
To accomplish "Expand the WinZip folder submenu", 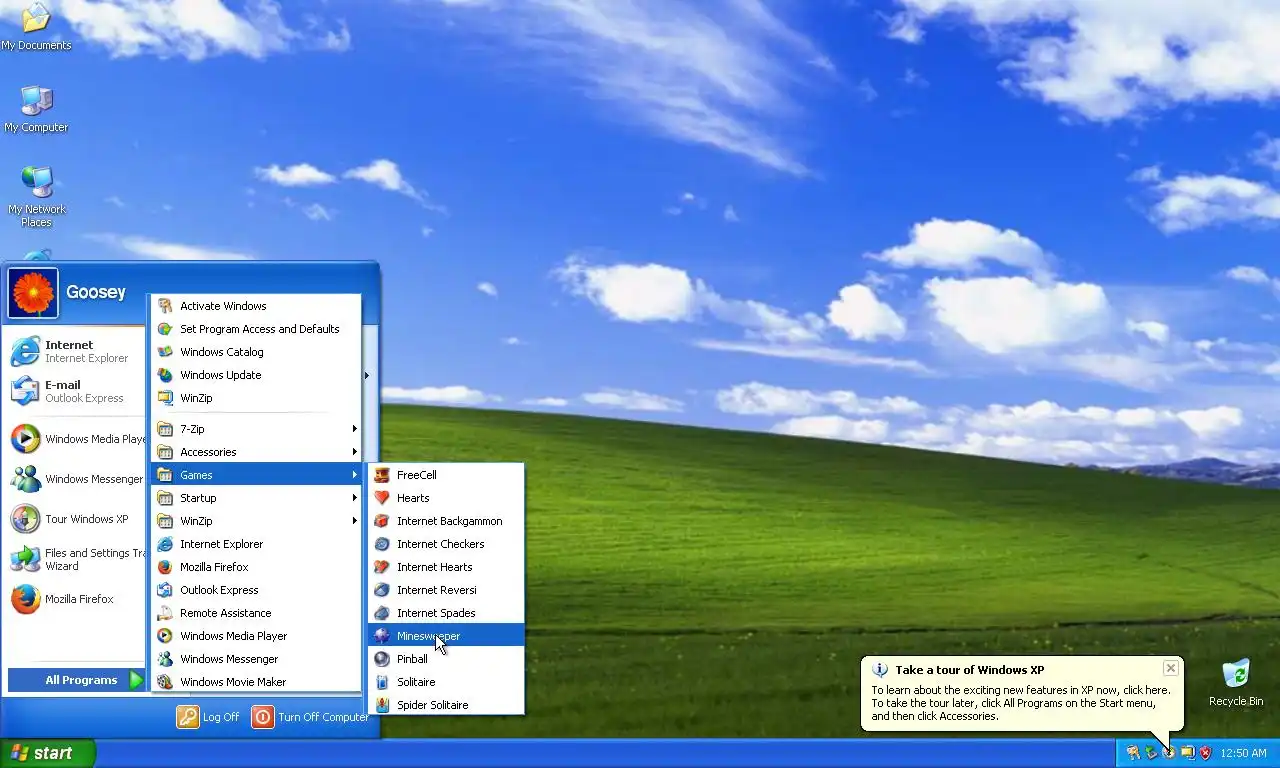I will tap(256, 521).
